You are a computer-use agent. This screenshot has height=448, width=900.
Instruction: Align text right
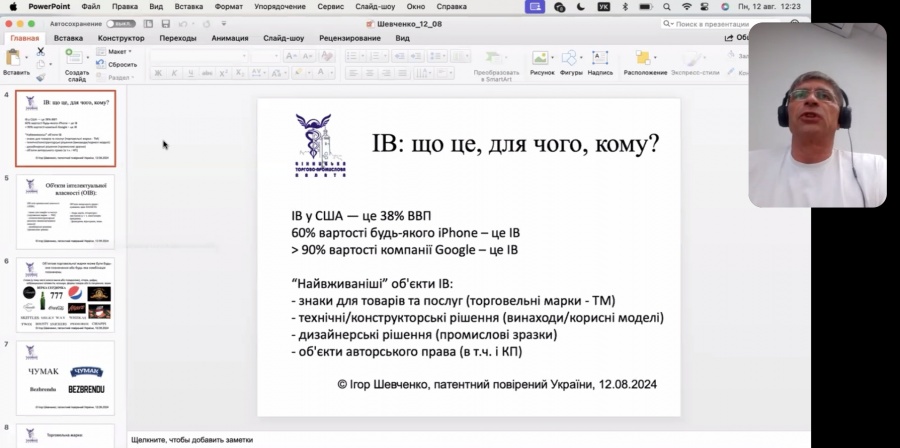(386, 73)
